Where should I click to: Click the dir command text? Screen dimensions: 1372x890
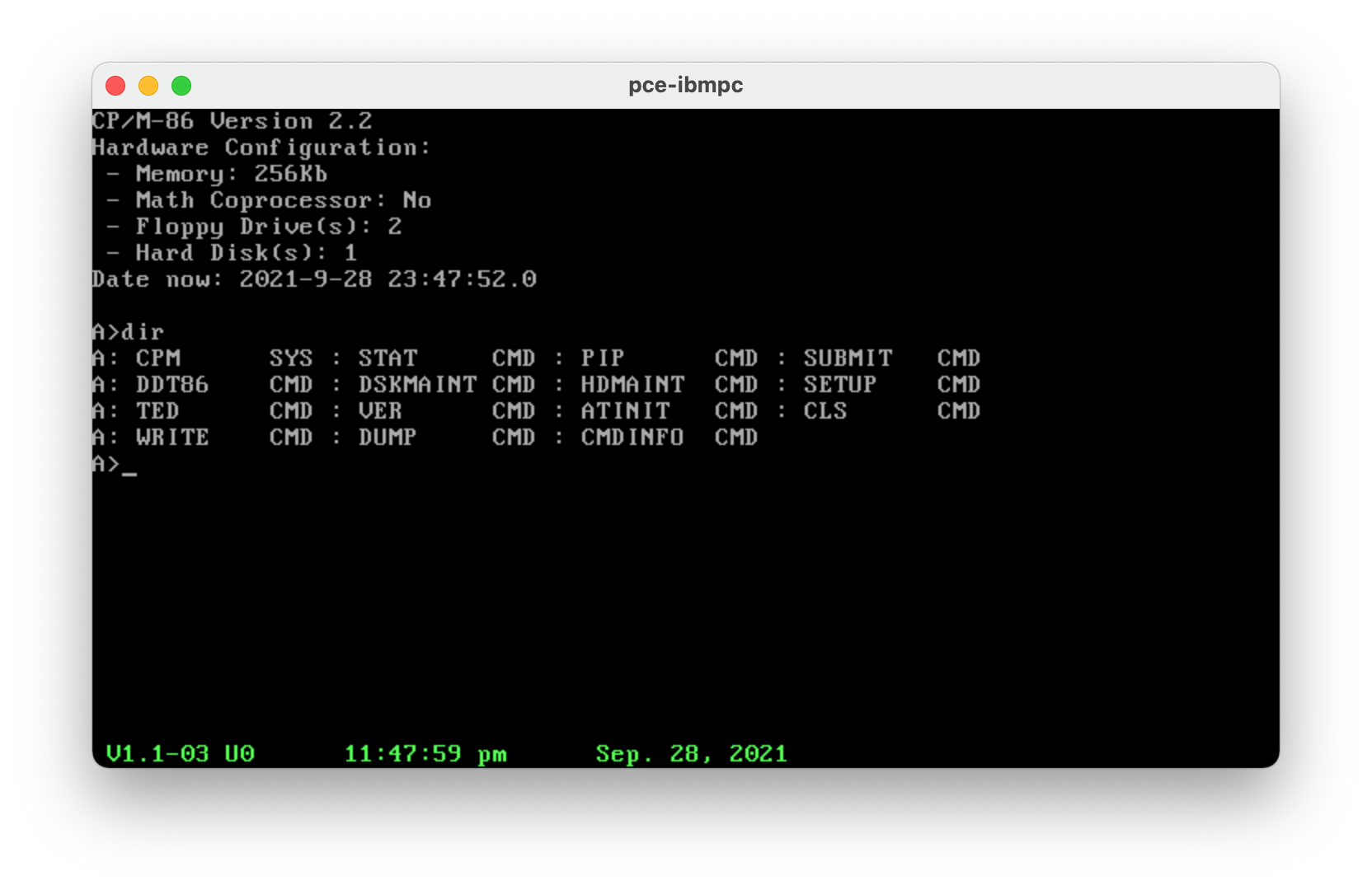tap(141, 332)
